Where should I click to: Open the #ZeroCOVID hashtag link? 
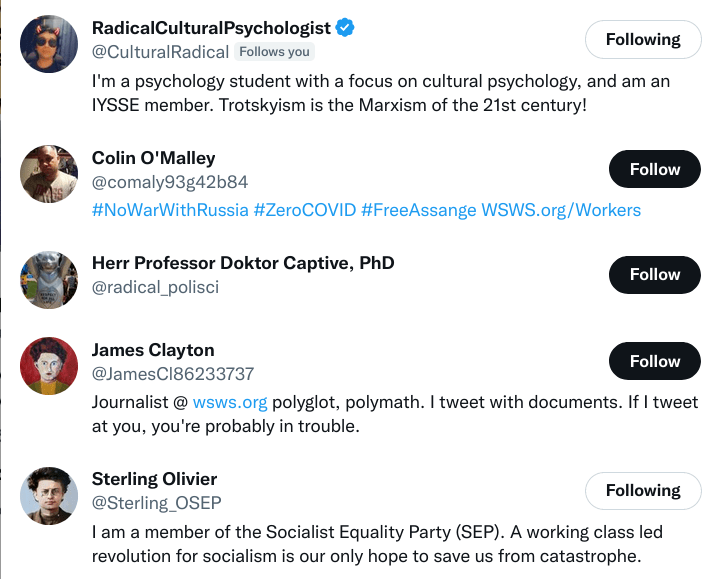(x=304, y=210)
